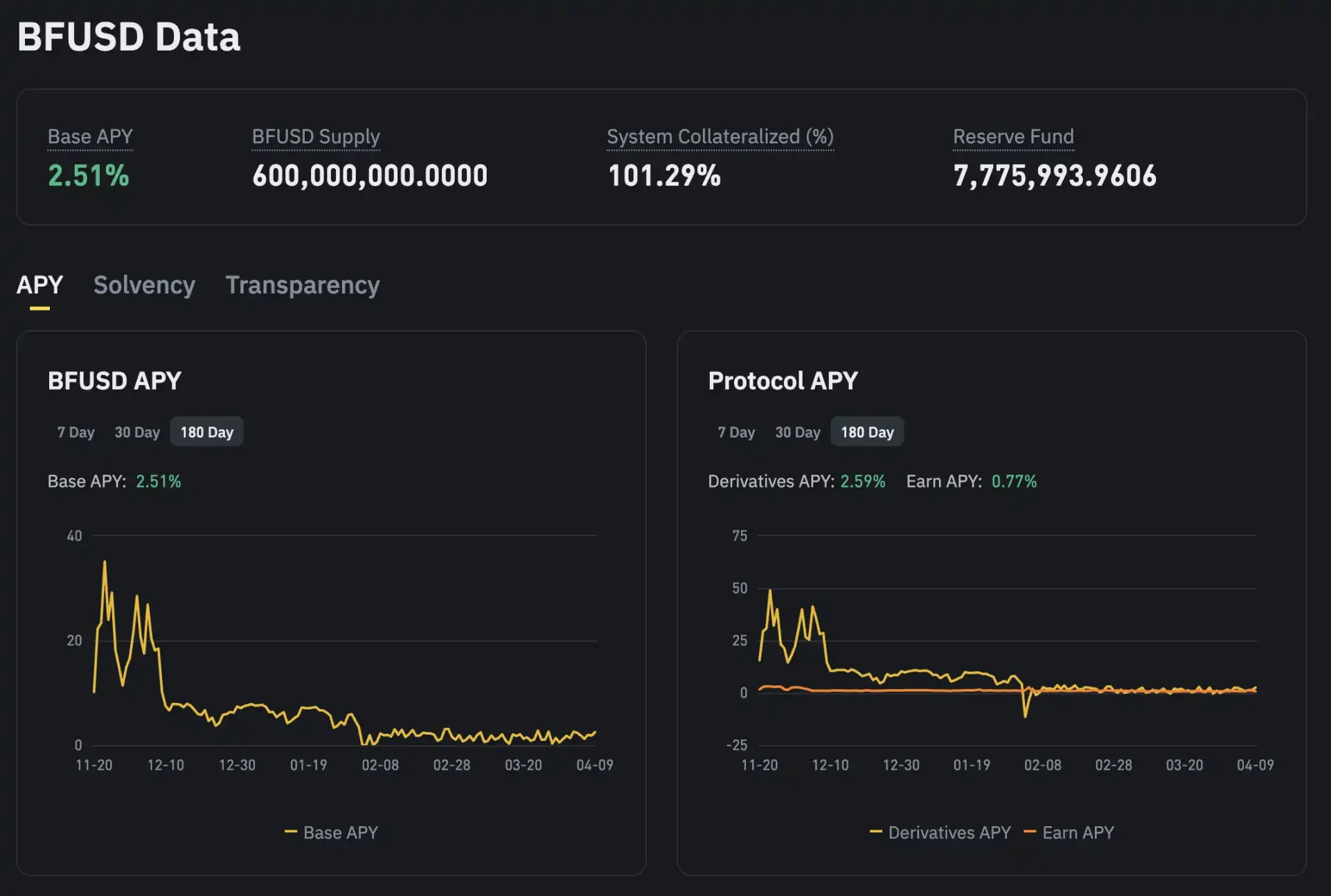1331x896 pixels.
Task: Toggle the Base APY legend in BFUSD chart
Action: pos(331,832)
